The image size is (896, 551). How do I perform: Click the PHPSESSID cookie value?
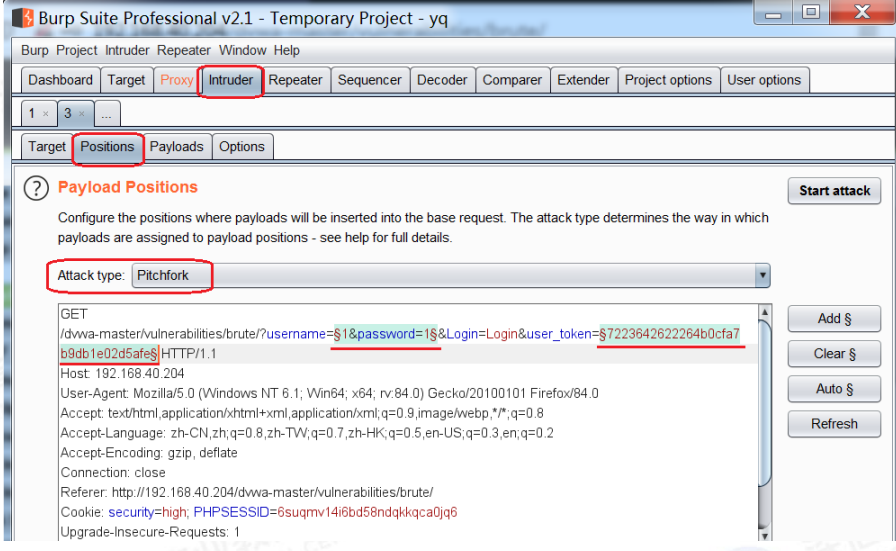point(367,512)
